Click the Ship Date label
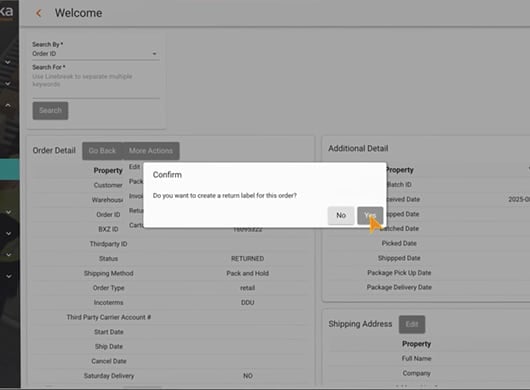530x390 pixels. point(109,347)
